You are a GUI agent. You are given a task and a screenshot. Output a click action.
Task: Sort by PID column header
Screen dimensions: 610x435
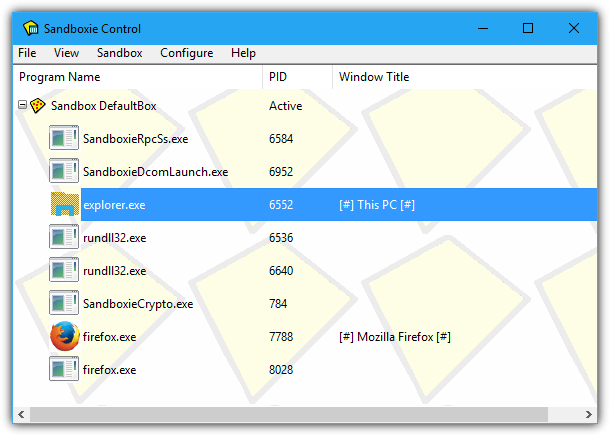pyautogui.click(x=298, y=77)
